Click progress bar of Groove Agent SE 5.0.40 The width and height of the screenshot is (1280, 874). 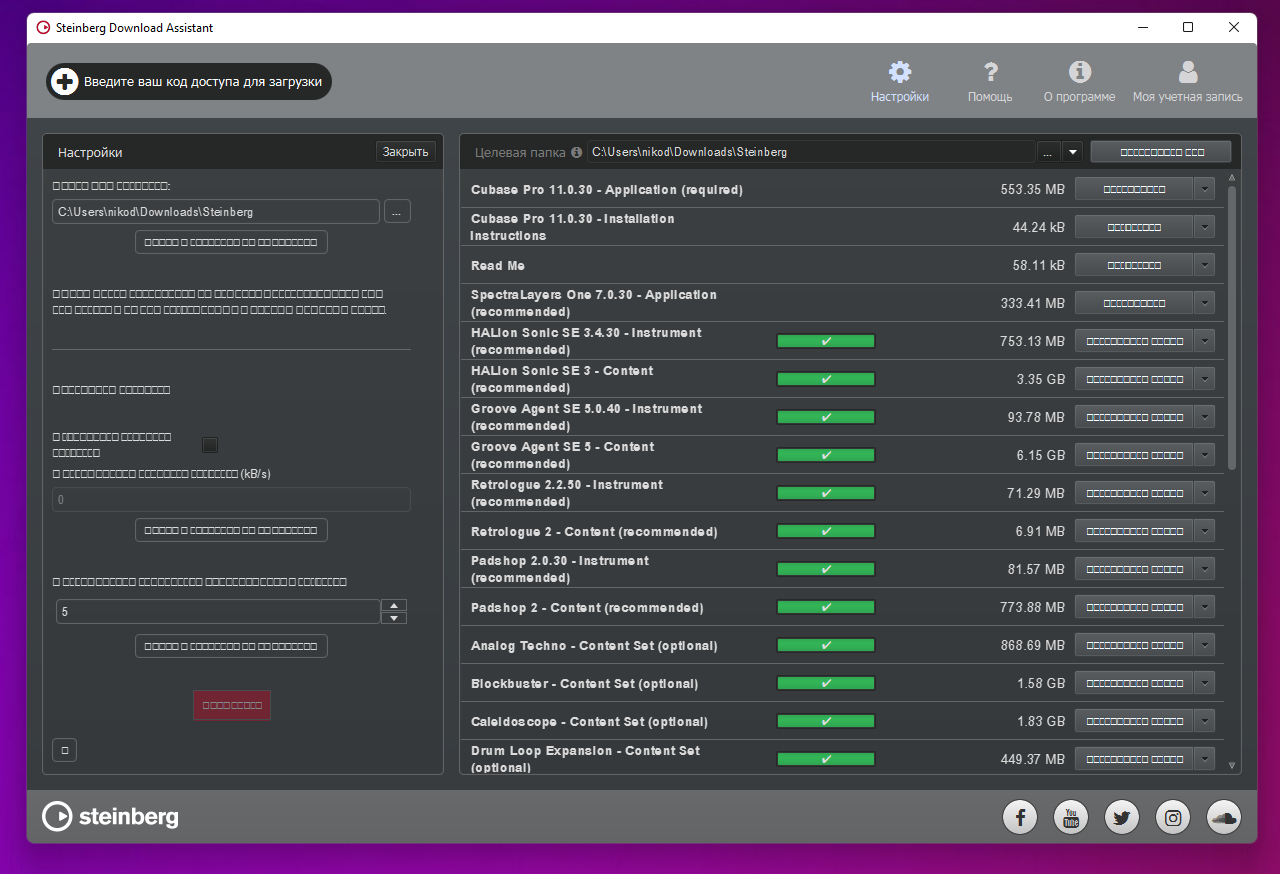coord(826,417)
